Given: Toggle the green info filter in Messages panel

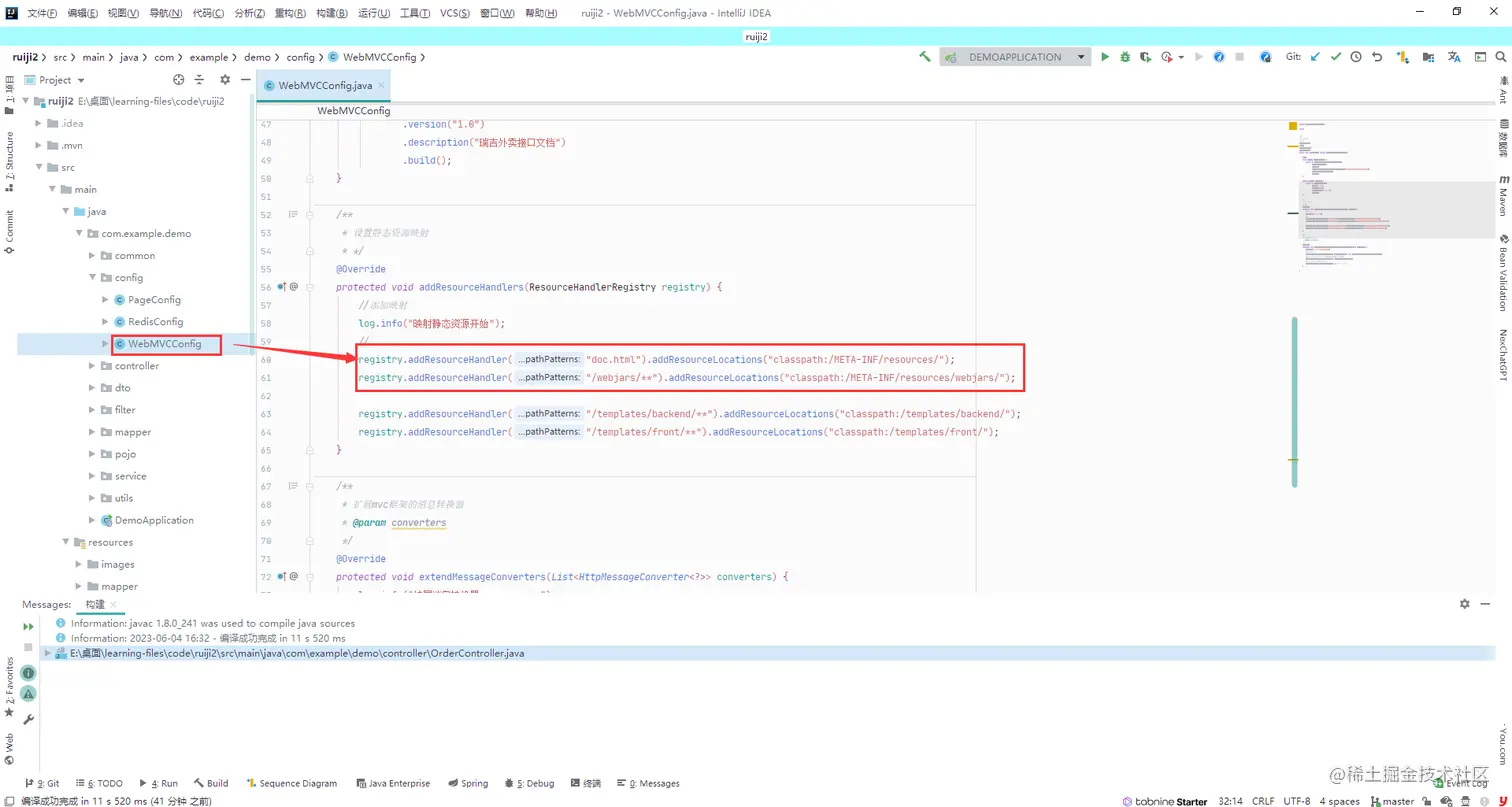Looking at the screenshot, I should coord(29,673).
